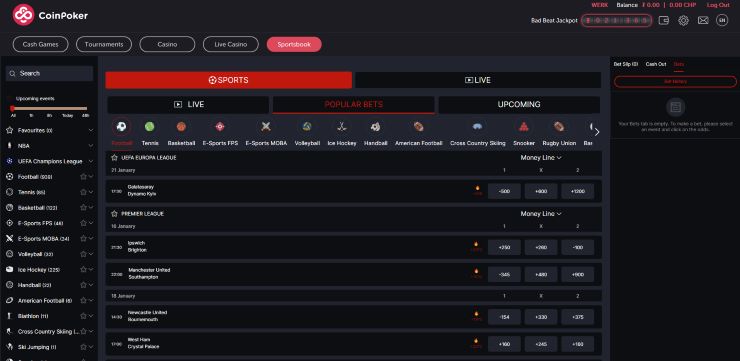Toggle favourite star for Volleyball in sidebar

click(84, 254)
